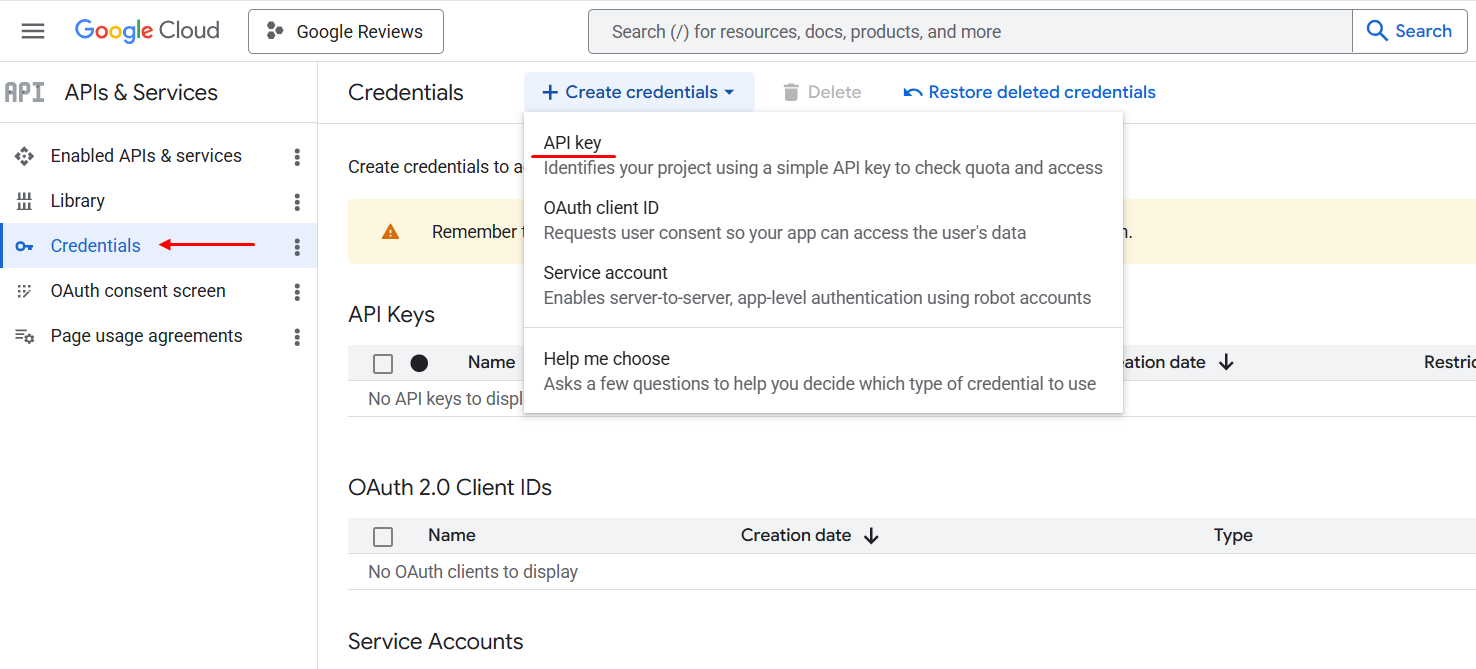The image size is (1476, 669).
Task: Open the hamburger navigation menu
Action: pos(33,31)
